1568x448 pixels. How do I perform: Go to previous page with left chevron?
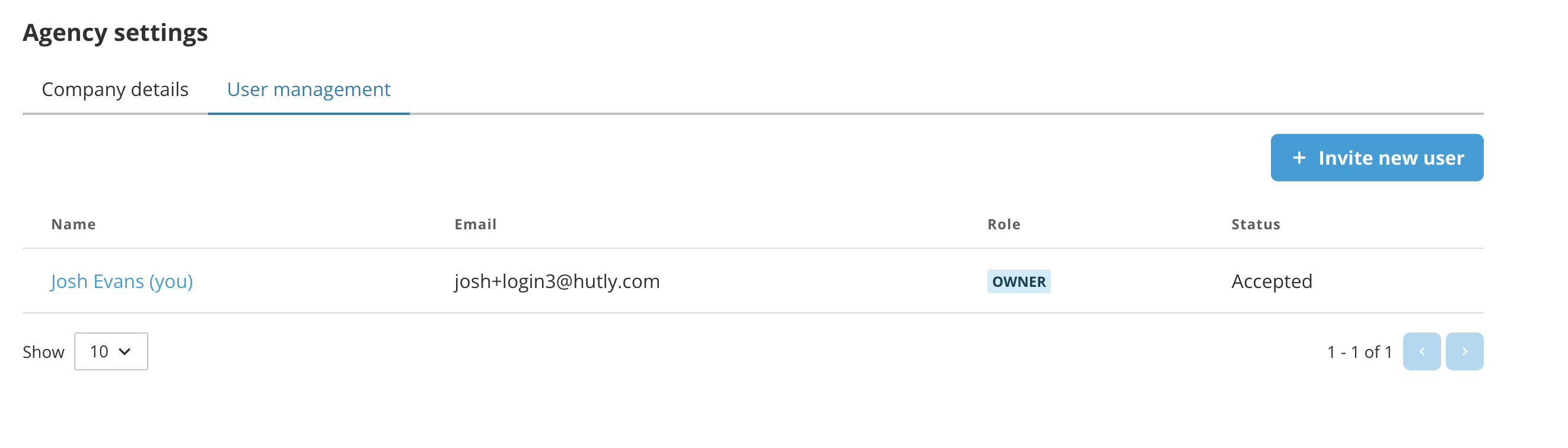[1422, 351]
